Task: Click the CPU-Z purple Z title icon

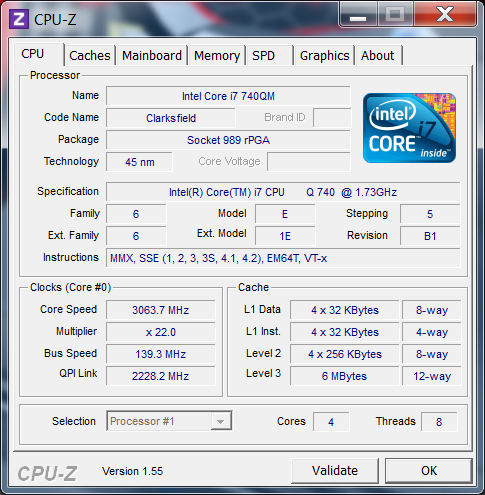Action: (19, 19)
